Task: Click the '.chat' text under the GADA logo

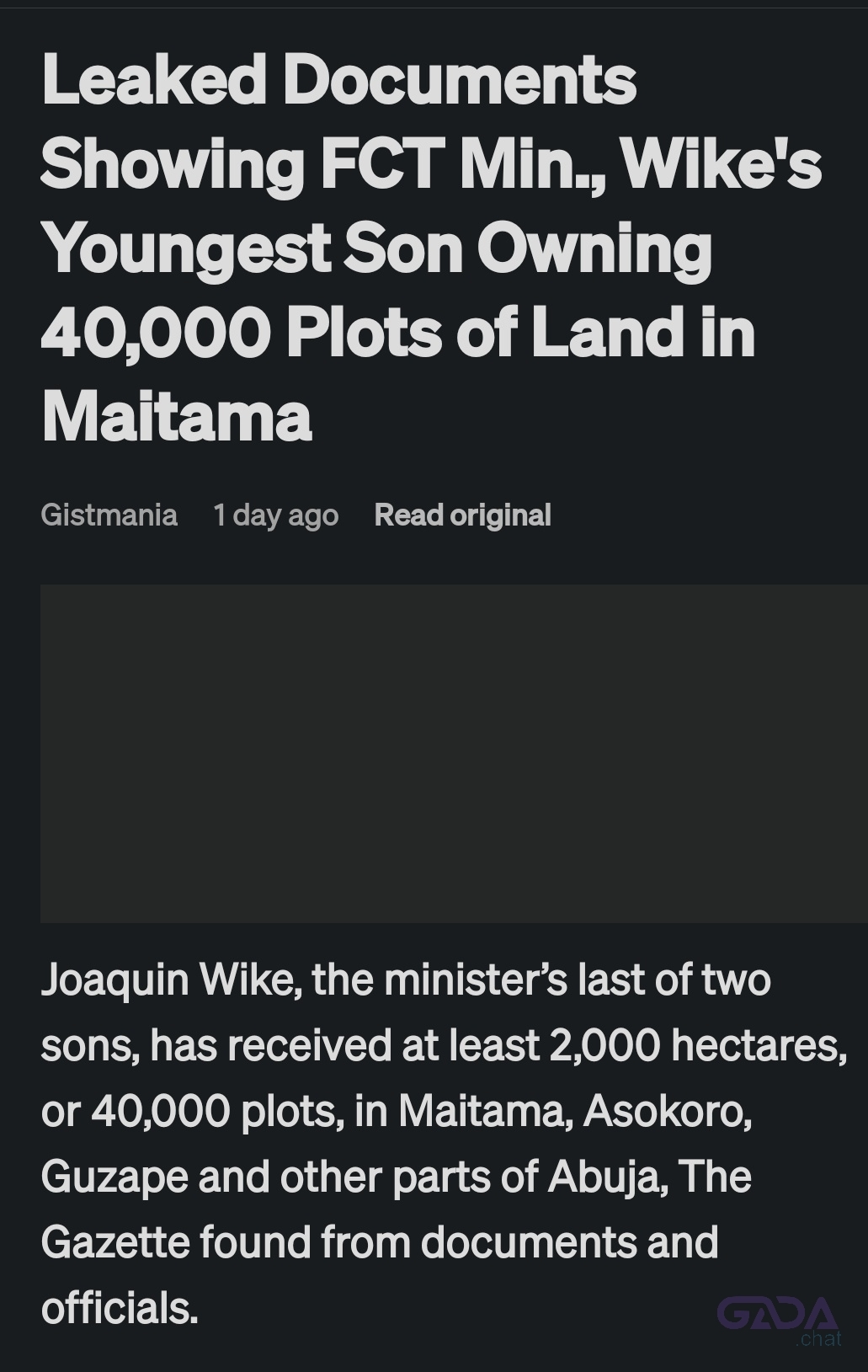Action: [x=818, y=1338]
